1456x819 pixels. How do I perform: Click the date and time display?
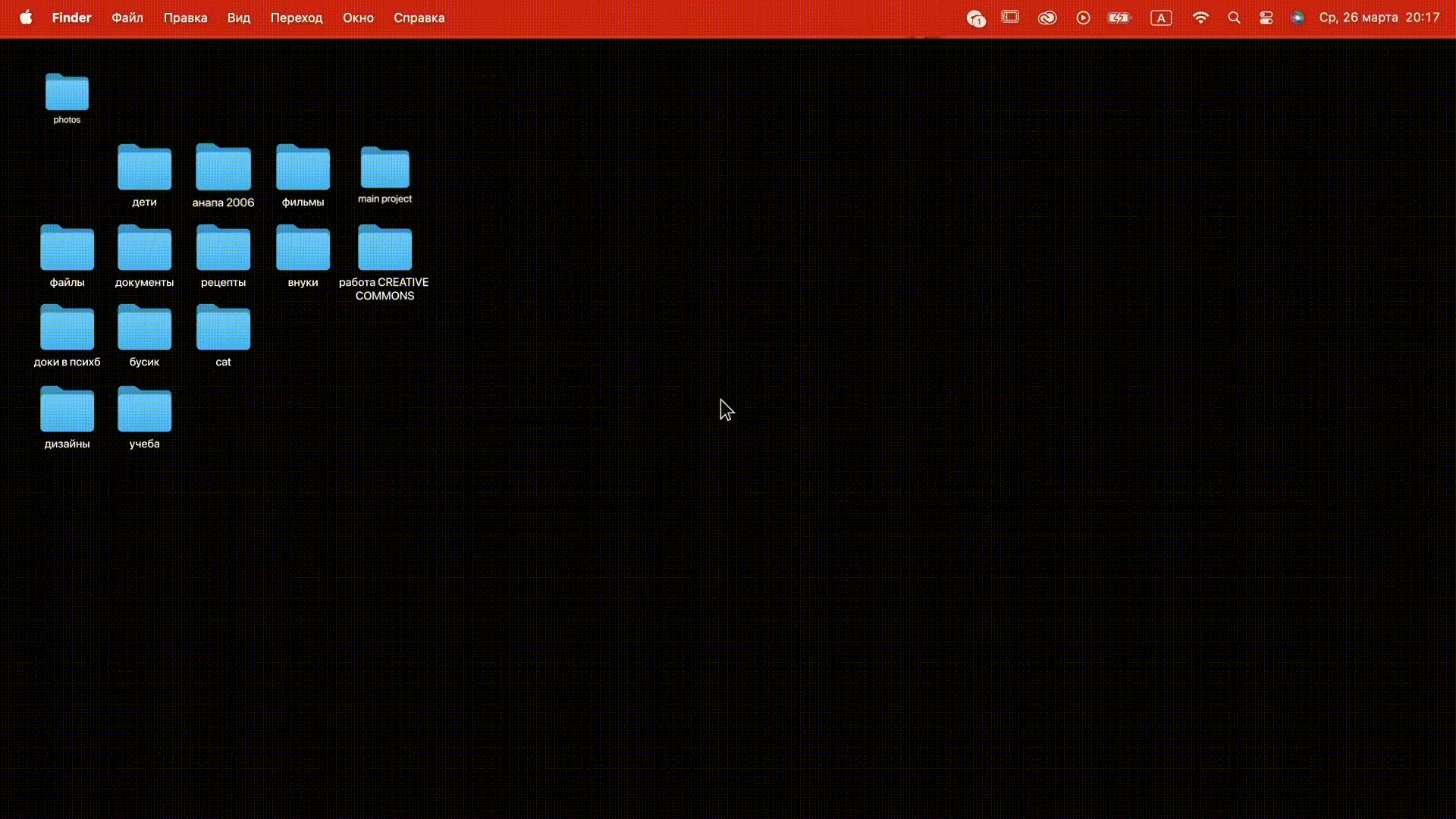1379,17
